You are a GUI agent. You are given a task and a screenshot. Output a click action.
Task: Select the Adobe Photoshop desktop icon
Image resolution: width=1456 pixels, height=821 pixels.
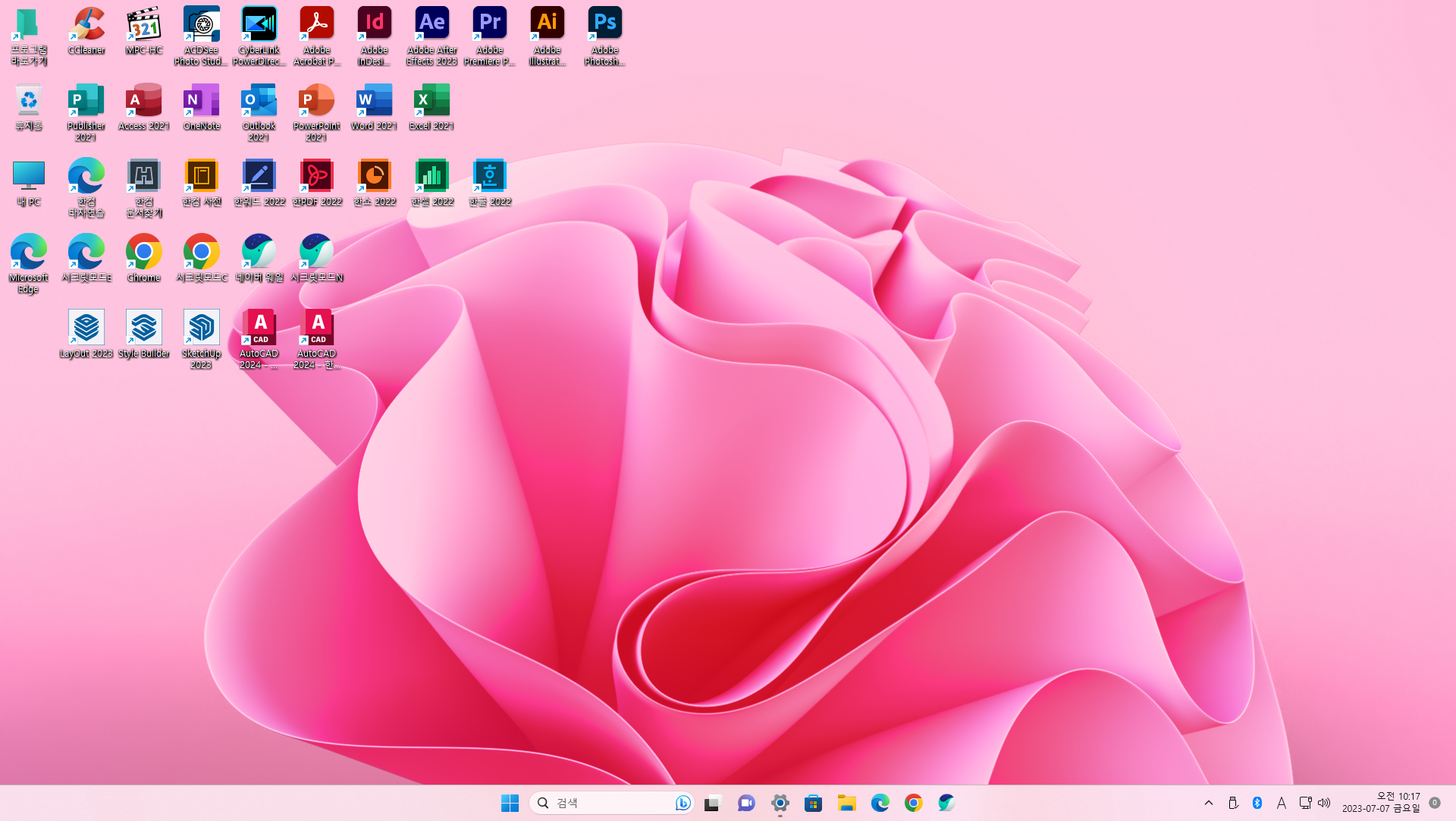tap(604, 24)
